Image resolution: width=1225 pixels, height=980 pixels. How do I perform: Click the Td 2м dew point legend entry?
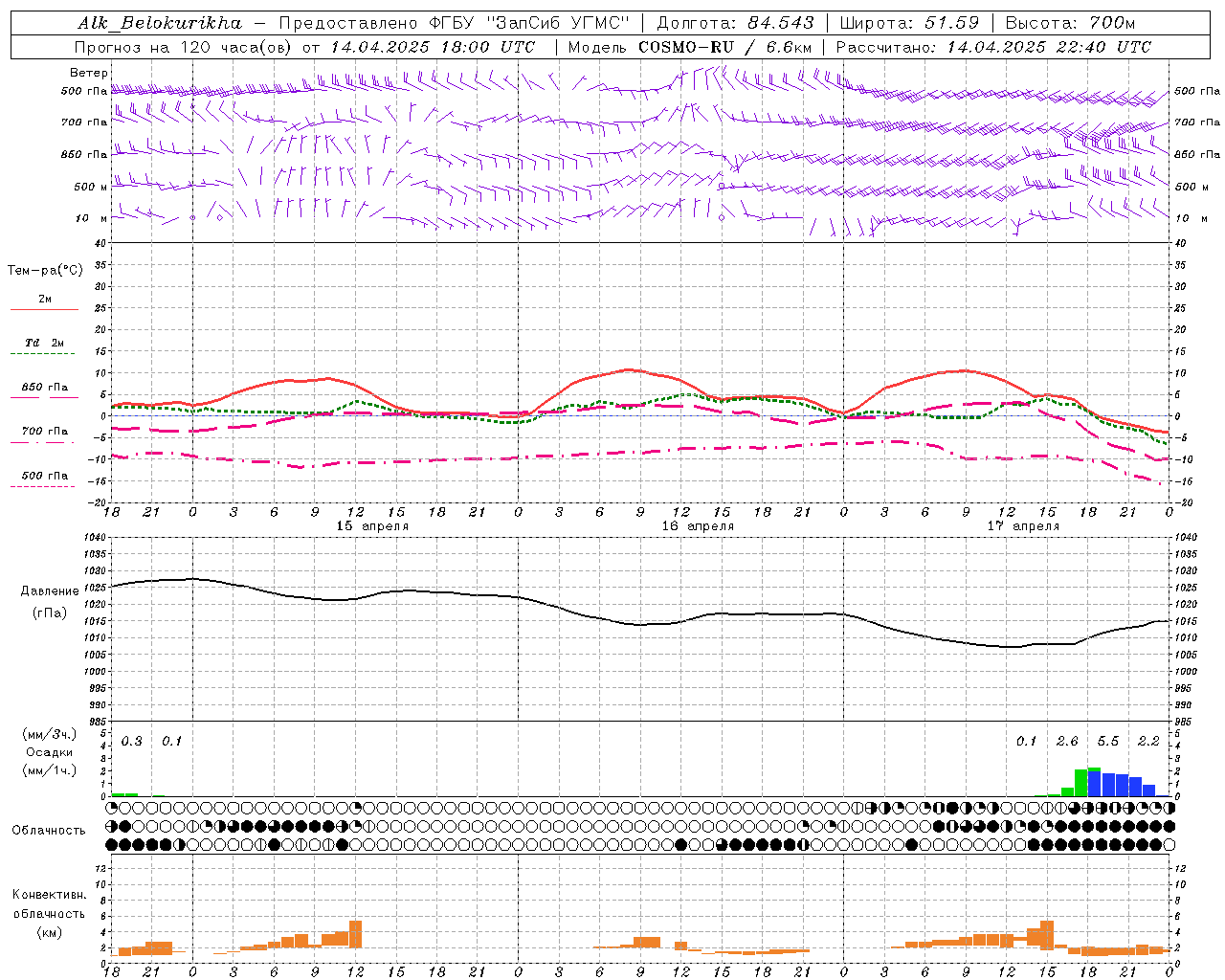click(45, 343)
